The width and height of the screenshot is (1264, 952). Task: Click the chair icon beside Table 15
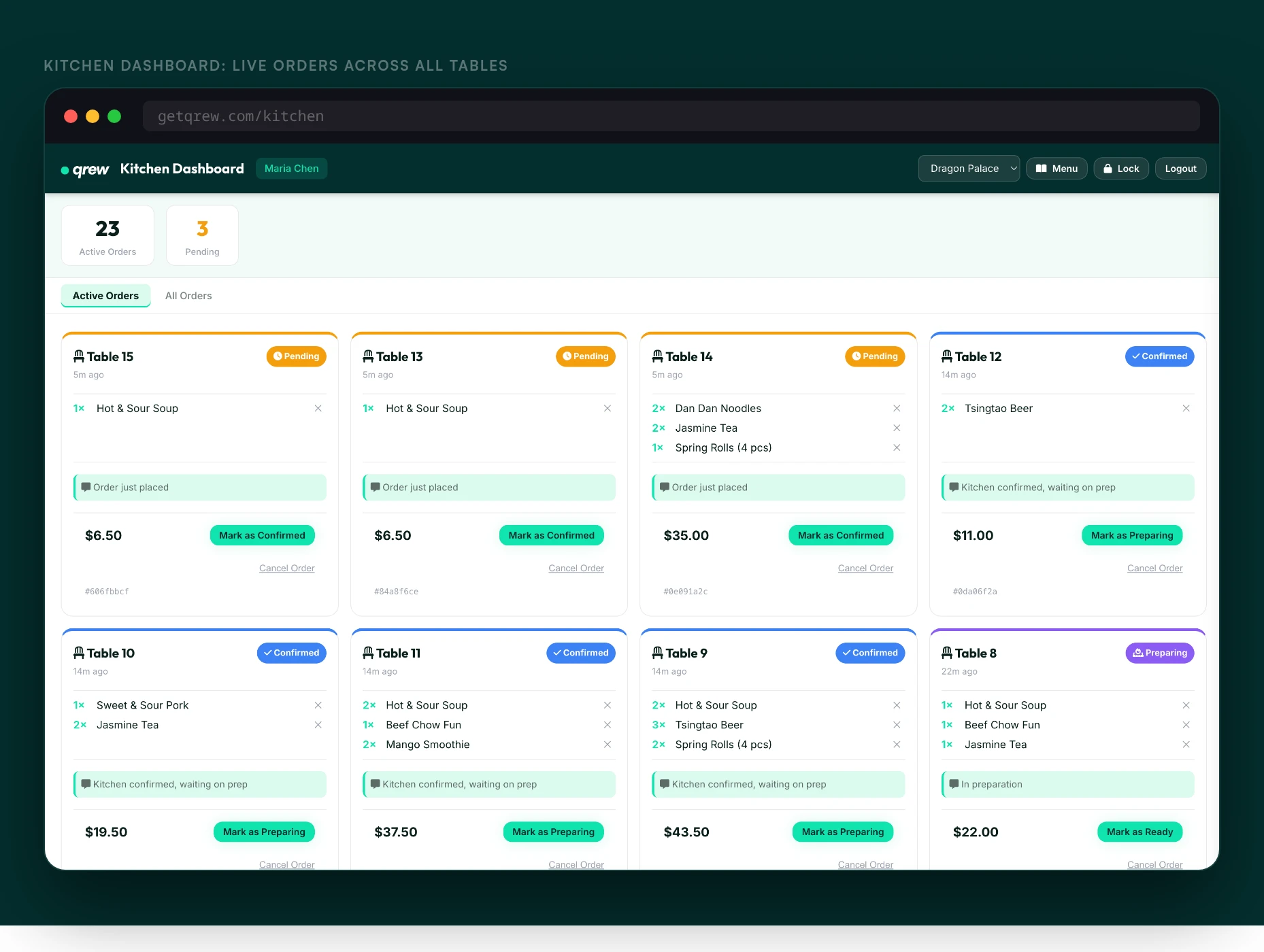[79, 356]
